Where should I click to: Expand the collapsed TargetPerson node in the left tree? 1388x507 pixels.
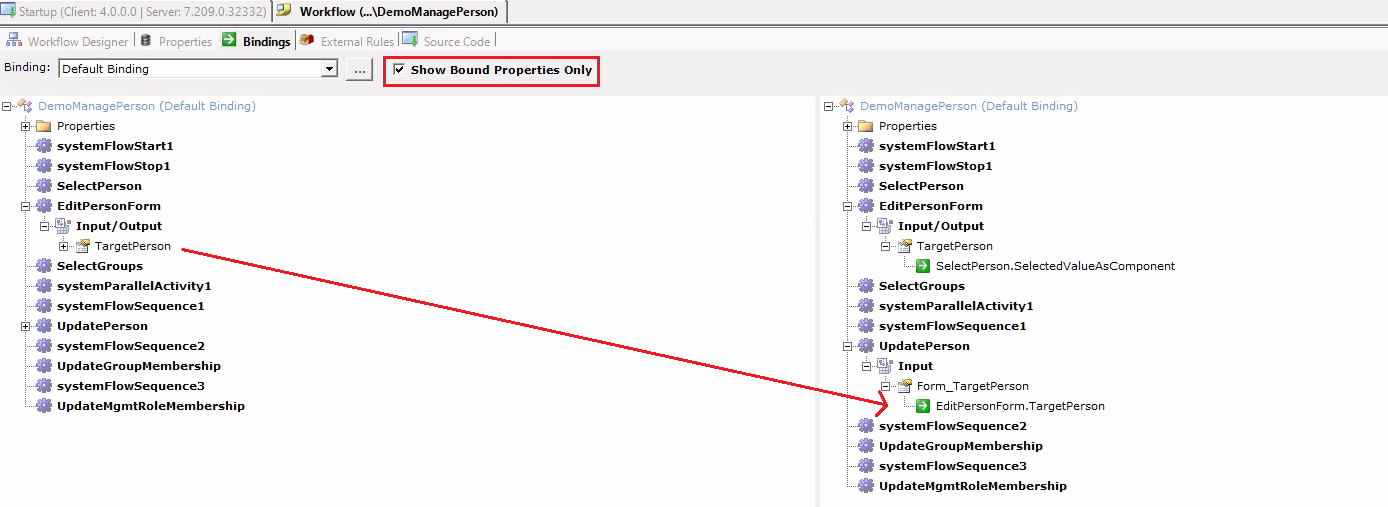tap(64, 246)
